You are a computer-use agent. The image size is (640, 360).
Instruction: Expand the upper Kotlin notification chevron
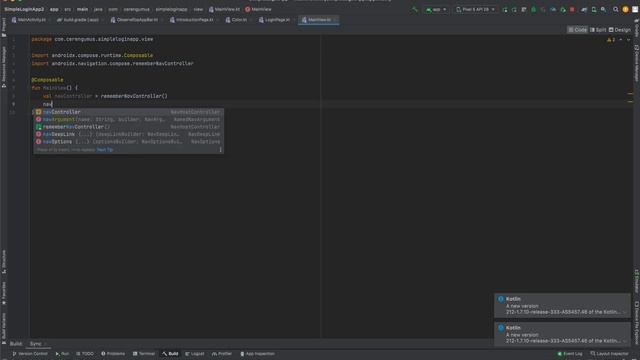pyautogui.click(x=625, y=312)
